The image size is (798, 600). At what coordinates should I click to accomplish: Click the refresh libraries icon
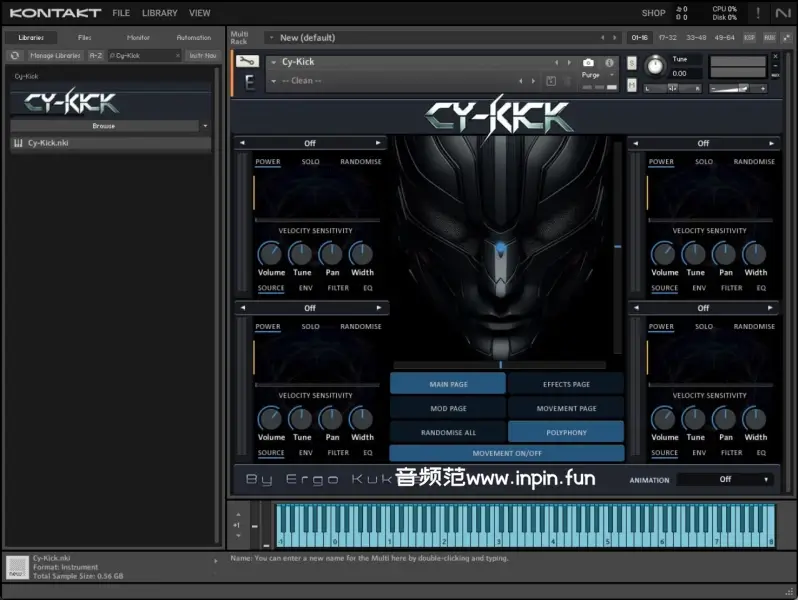point(15,56)
